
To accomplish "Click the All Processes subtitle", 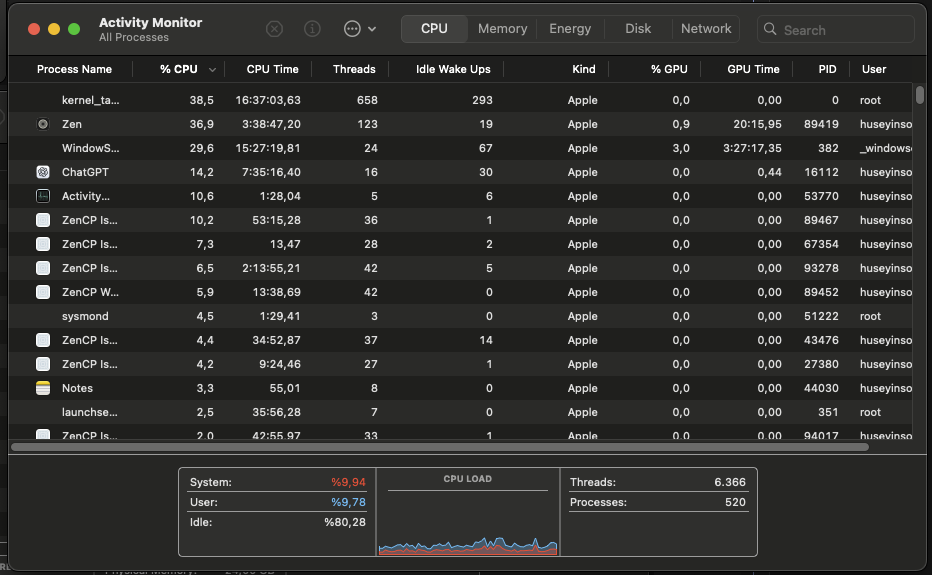I will [x=134, y=37].
